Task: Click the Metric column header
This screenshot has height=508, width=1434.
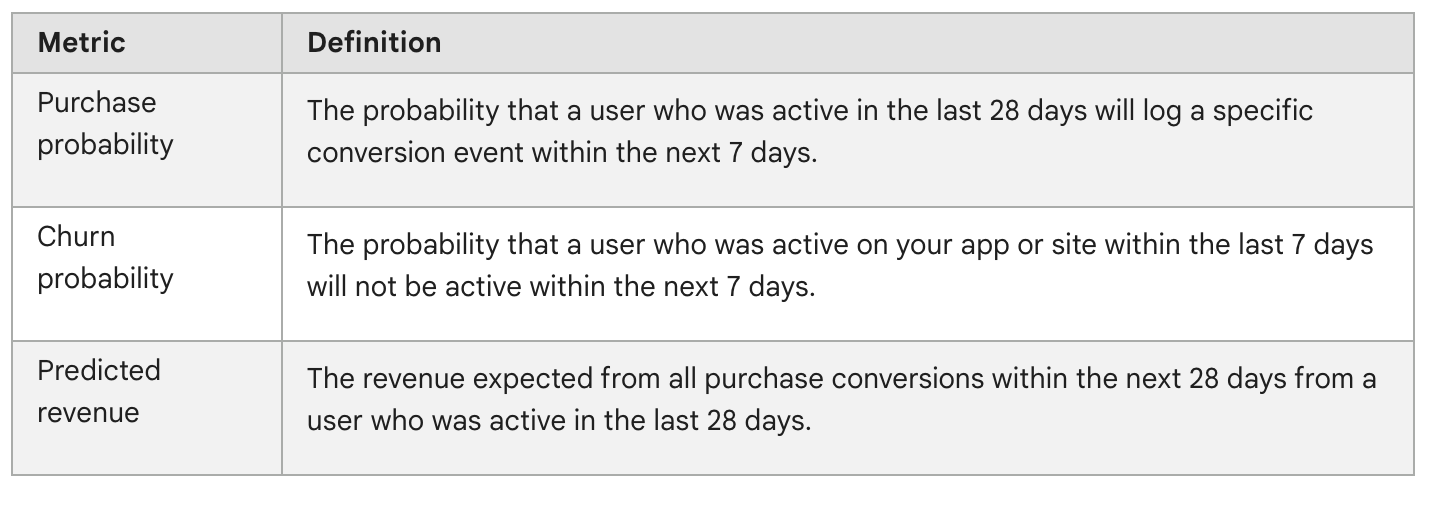Action: tap(147, 43)
